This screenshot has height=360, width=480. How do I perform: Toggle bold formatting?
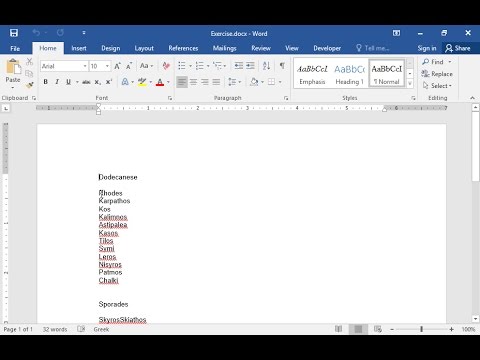click(x=46, y=82)
